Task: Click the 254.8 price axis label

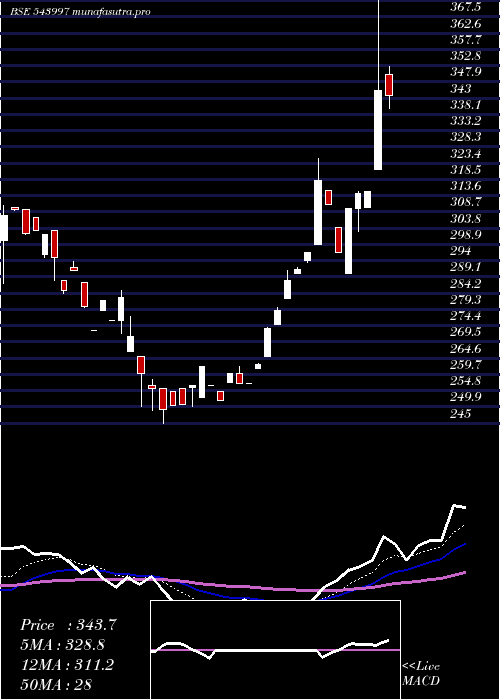Action: click(466, 381)
